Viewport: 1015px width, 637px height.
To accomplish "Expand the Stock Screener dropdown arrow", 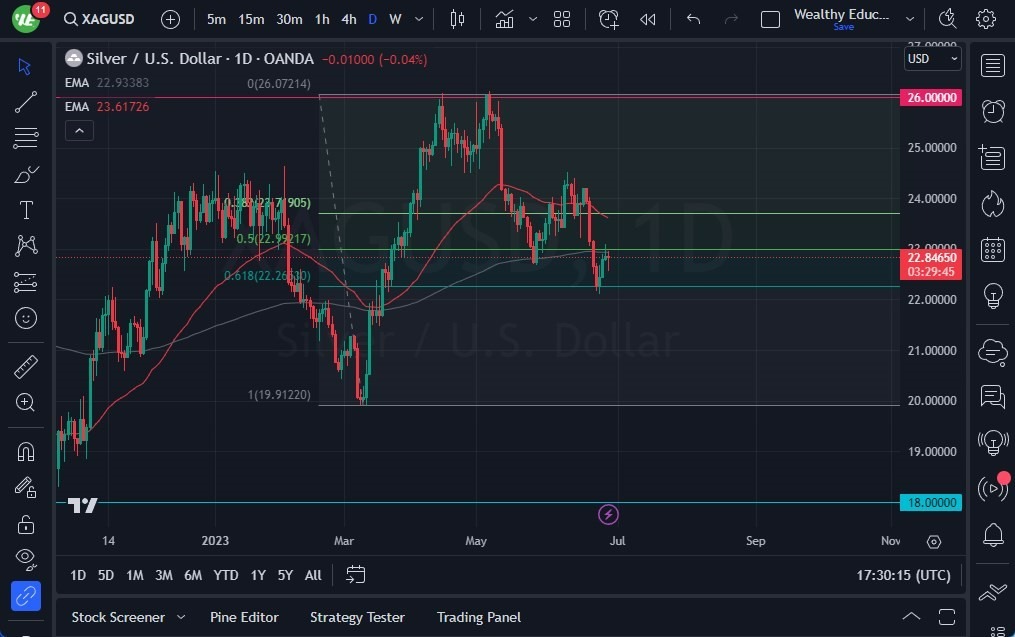I will point(181,617).
